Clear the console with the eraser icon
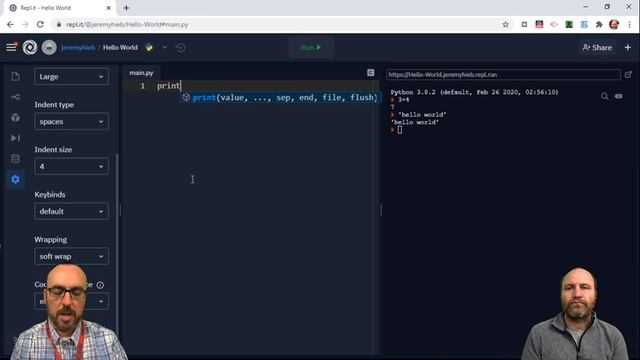The height and width of the screenshot is (360, 640). [619, 96]
